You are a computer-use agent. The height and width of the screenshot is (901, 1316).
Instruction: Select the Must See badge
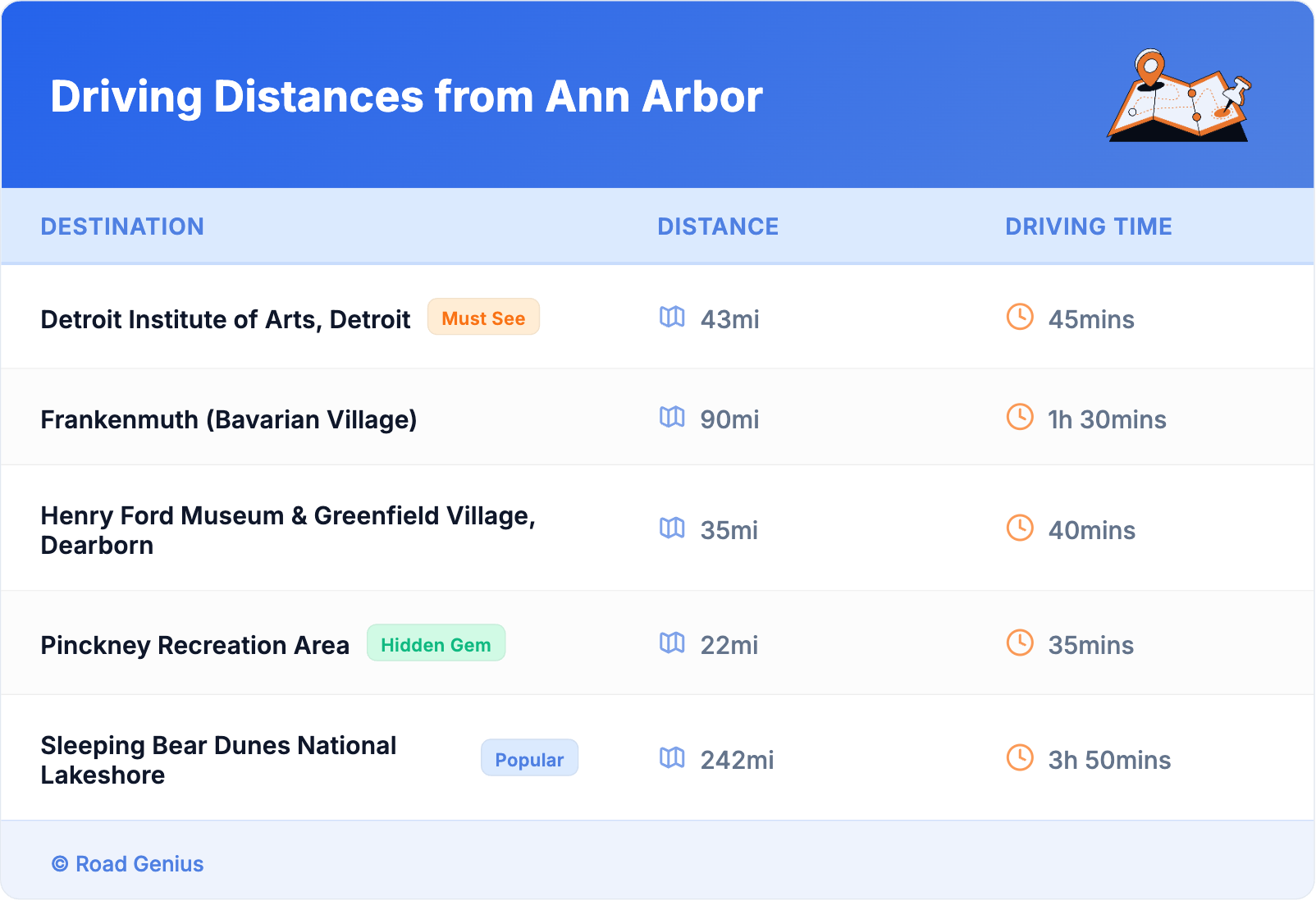coord(483,318)
